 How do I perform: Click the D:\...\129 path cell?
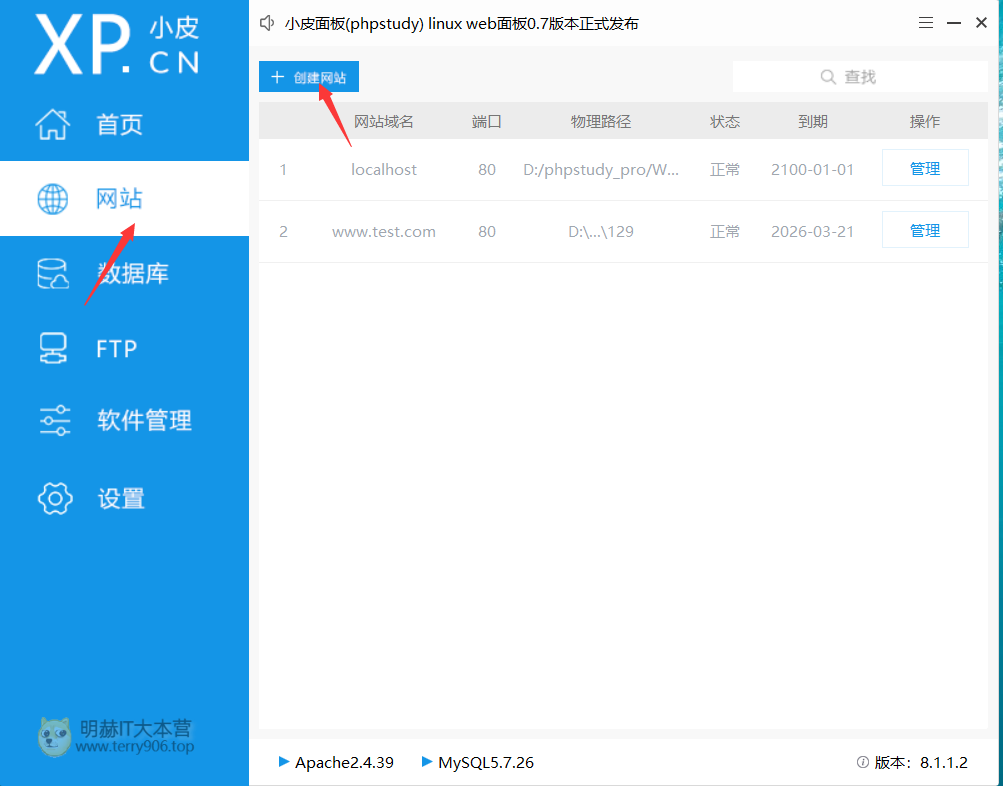[x=601, y=232]
